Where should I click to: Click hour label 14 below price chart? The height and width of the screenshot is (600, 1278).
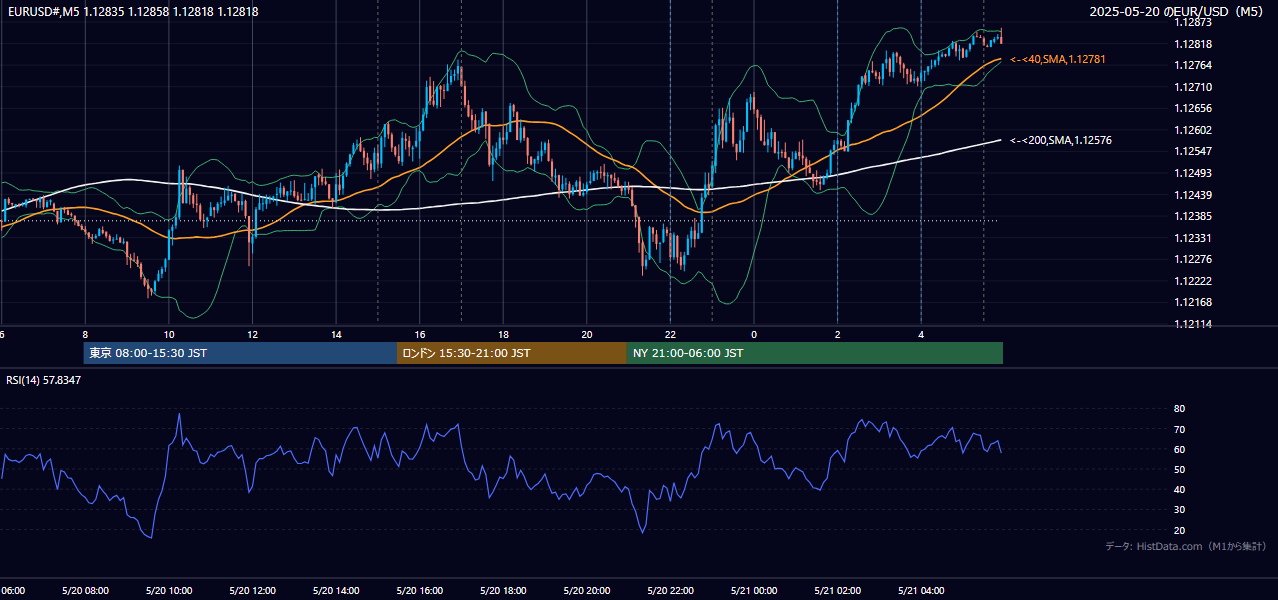coord(336,334)
